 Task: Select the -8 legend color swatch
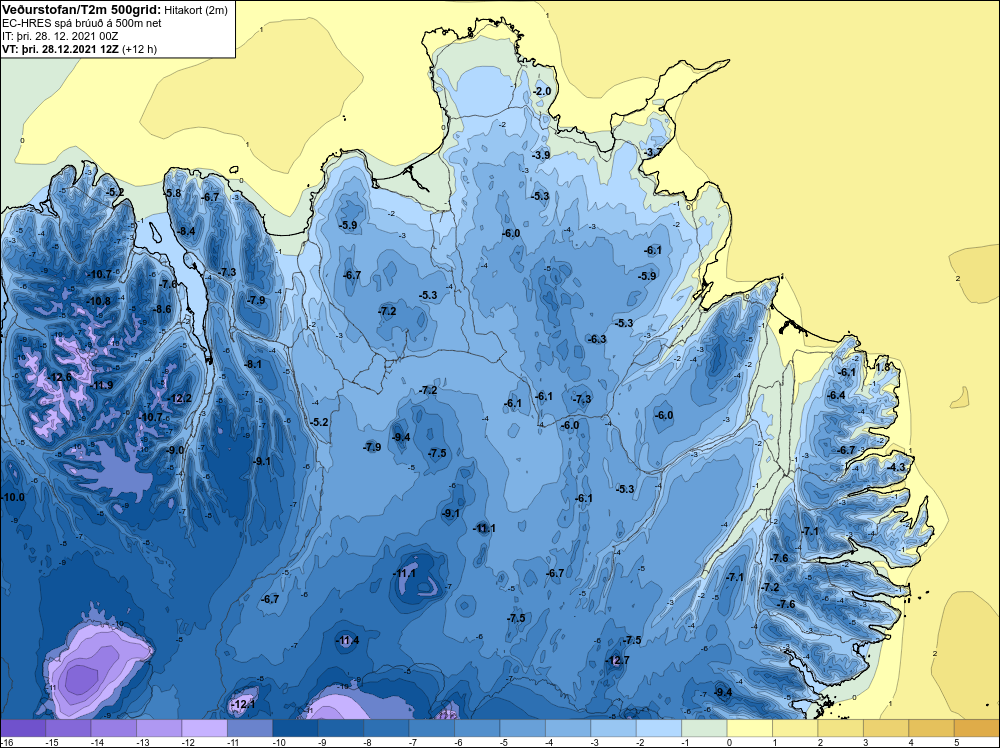pos(386,728)
